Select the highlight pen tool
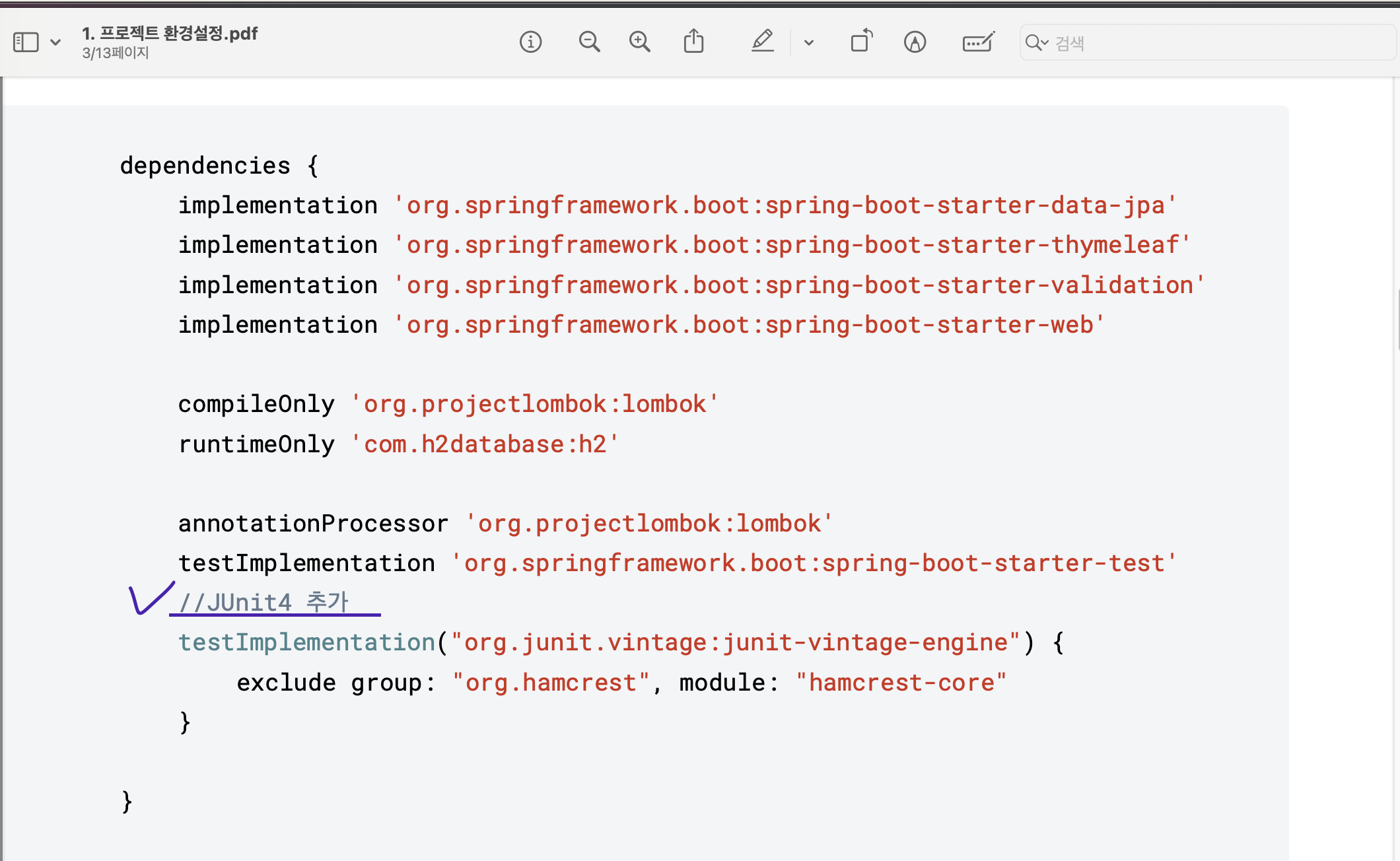This screenshot has width=1400, height=861. pos(763,42)
